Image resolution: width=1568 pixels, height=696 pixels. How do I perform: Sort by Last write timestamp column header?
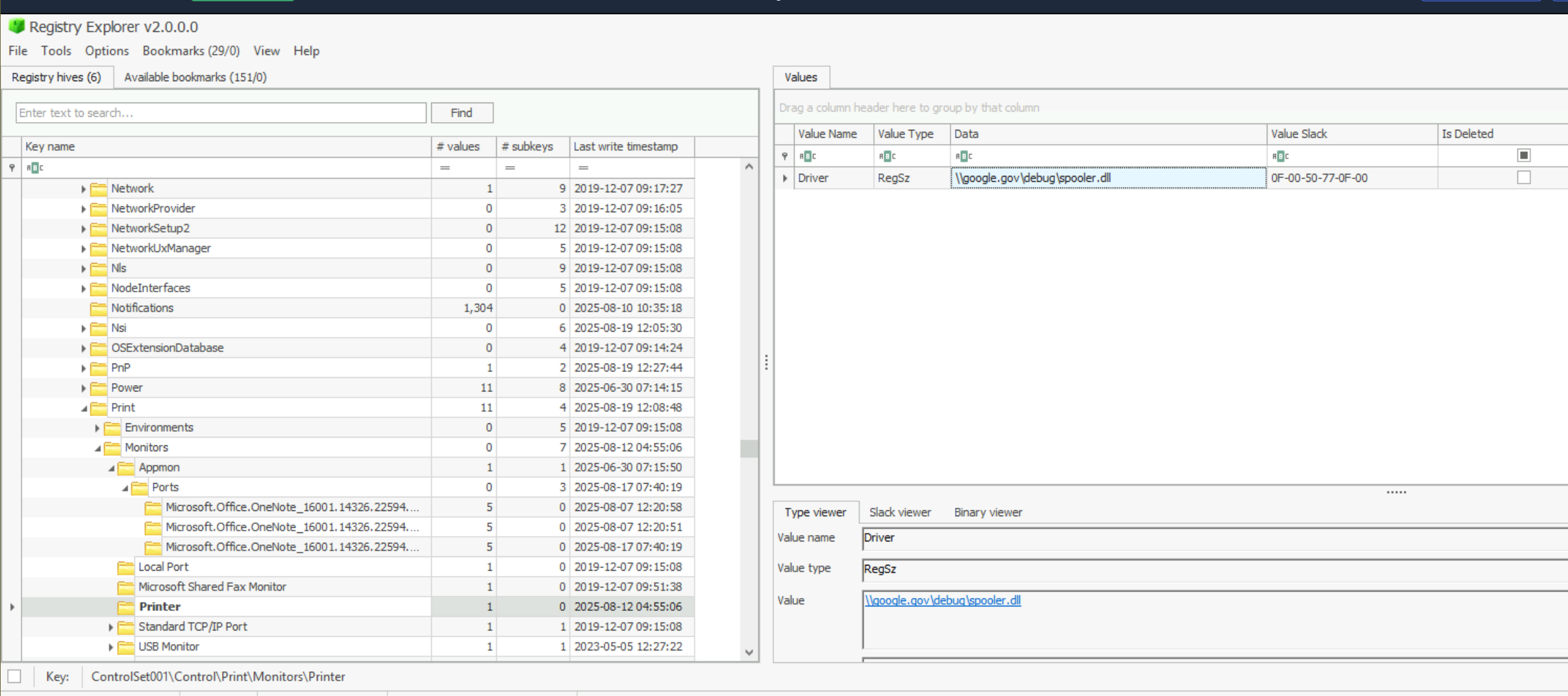632,147
